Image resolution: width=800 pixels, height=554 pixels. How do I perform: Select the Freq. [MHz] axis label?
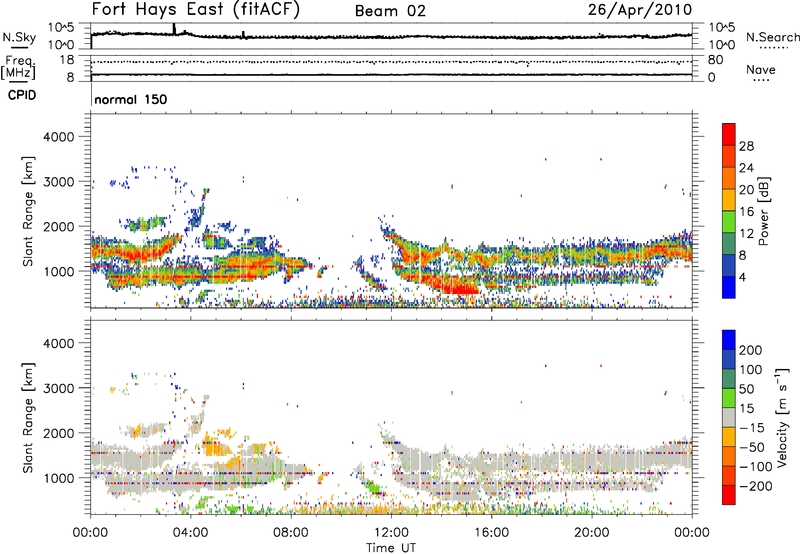click(18, 68)
